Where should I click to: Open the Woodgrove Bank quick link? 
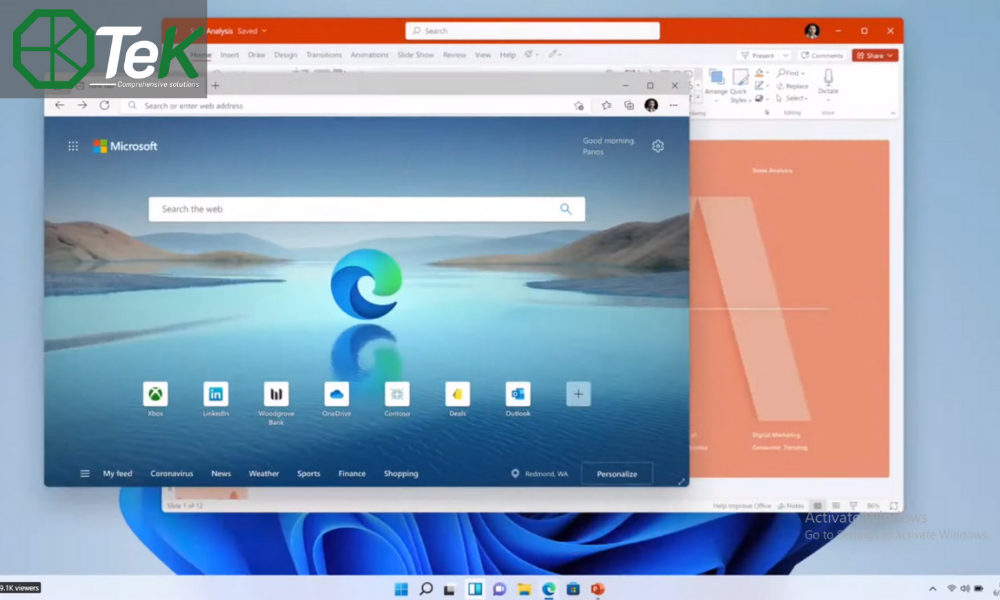[x=276, y=394]
